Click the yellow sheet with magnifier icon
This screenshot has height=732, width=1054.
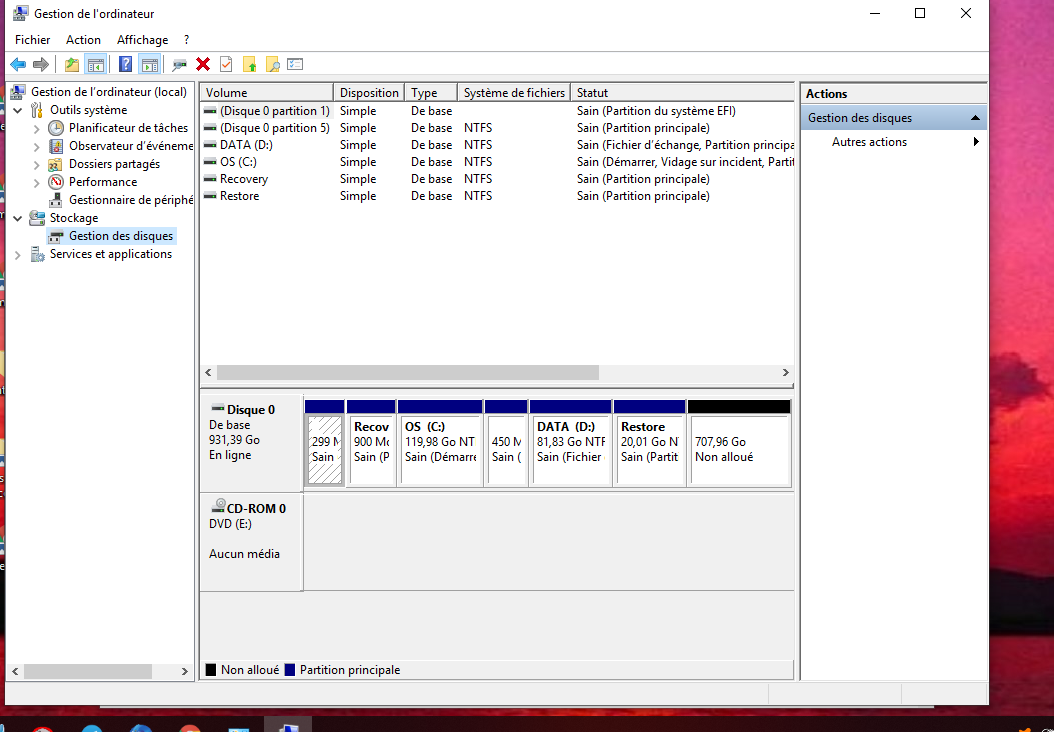273,65
